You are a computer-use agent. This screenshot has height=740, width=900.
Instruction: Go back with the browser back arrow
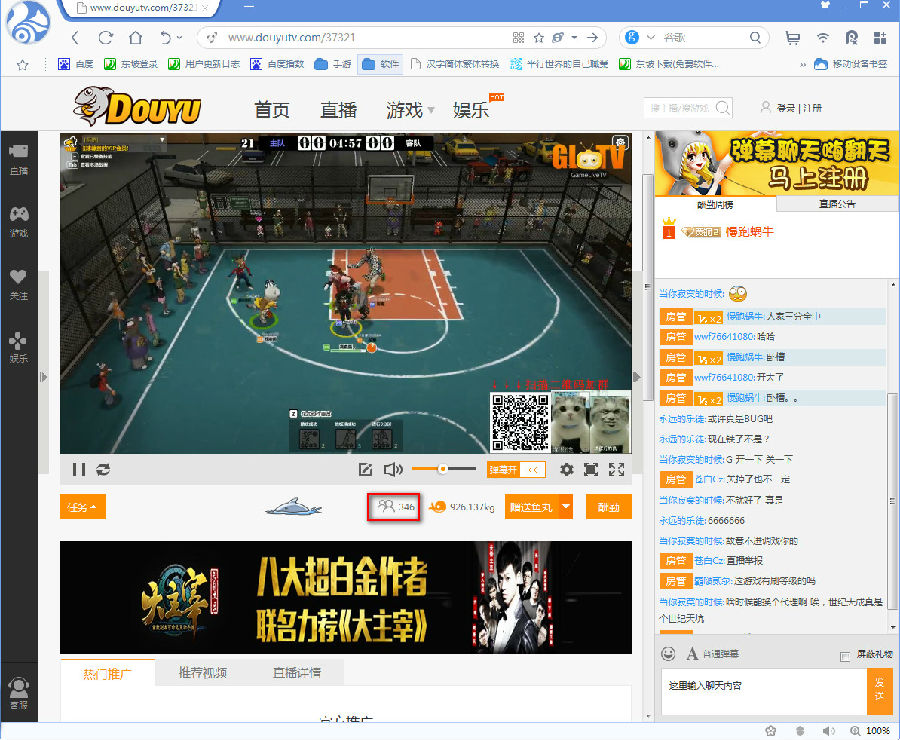click(x=76, y=38)
